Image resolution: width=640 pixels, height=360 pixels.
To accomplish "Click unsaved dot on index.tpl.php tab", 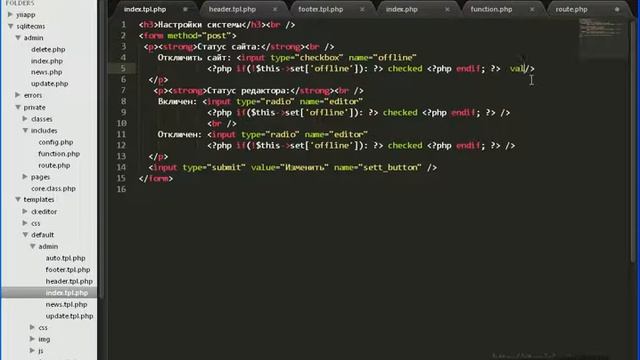I will [x=185, y=9].
